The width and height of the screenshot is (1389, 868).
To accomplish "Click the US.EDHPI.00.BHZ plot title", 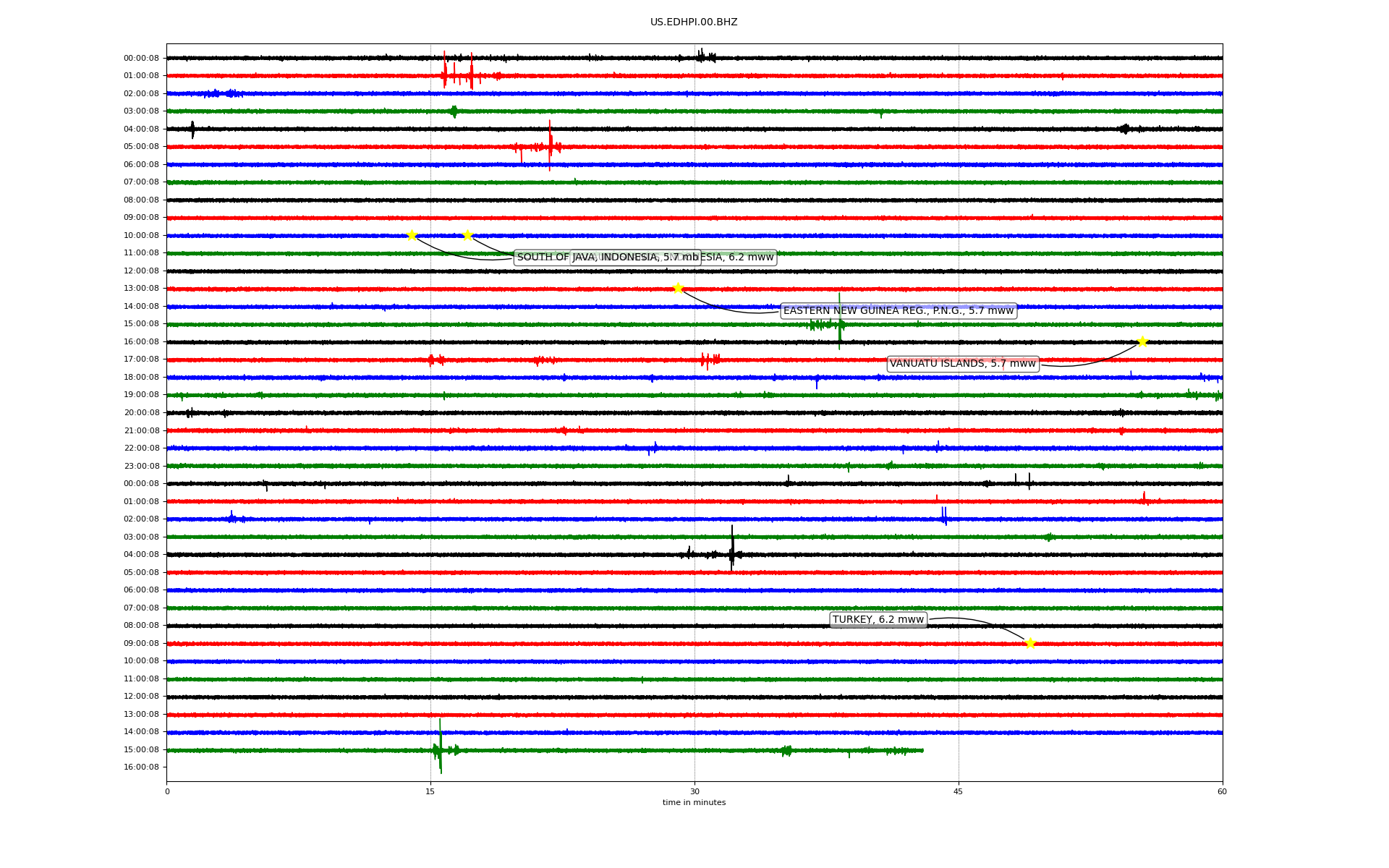I will click(x=694, y=22).
